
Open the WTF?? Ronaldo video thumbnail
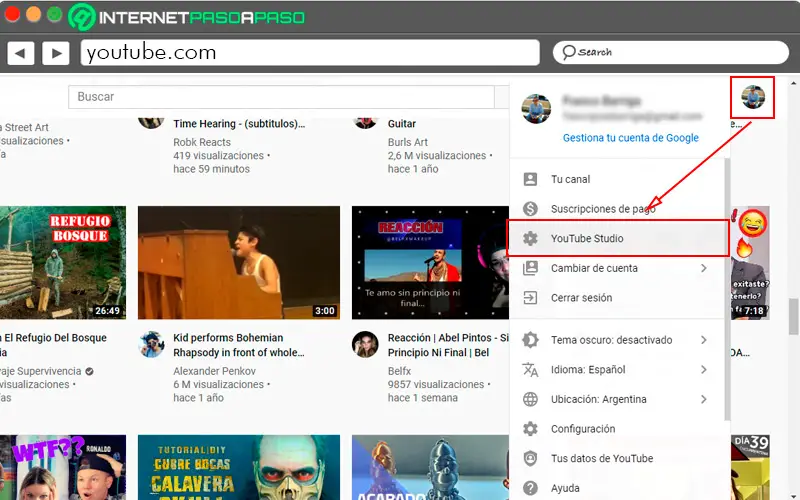point(63,467)
